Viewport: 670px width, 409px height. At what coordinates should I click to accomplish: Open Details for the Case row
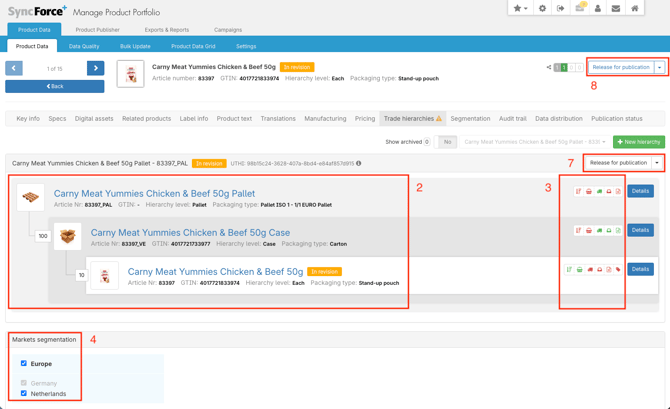[x=640, y=230]
